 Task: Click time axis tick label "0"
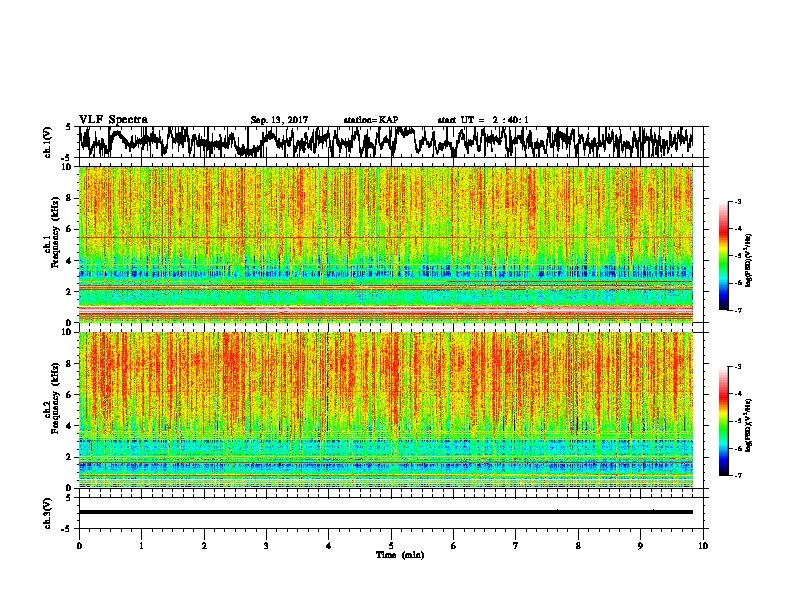click(79, 546)
